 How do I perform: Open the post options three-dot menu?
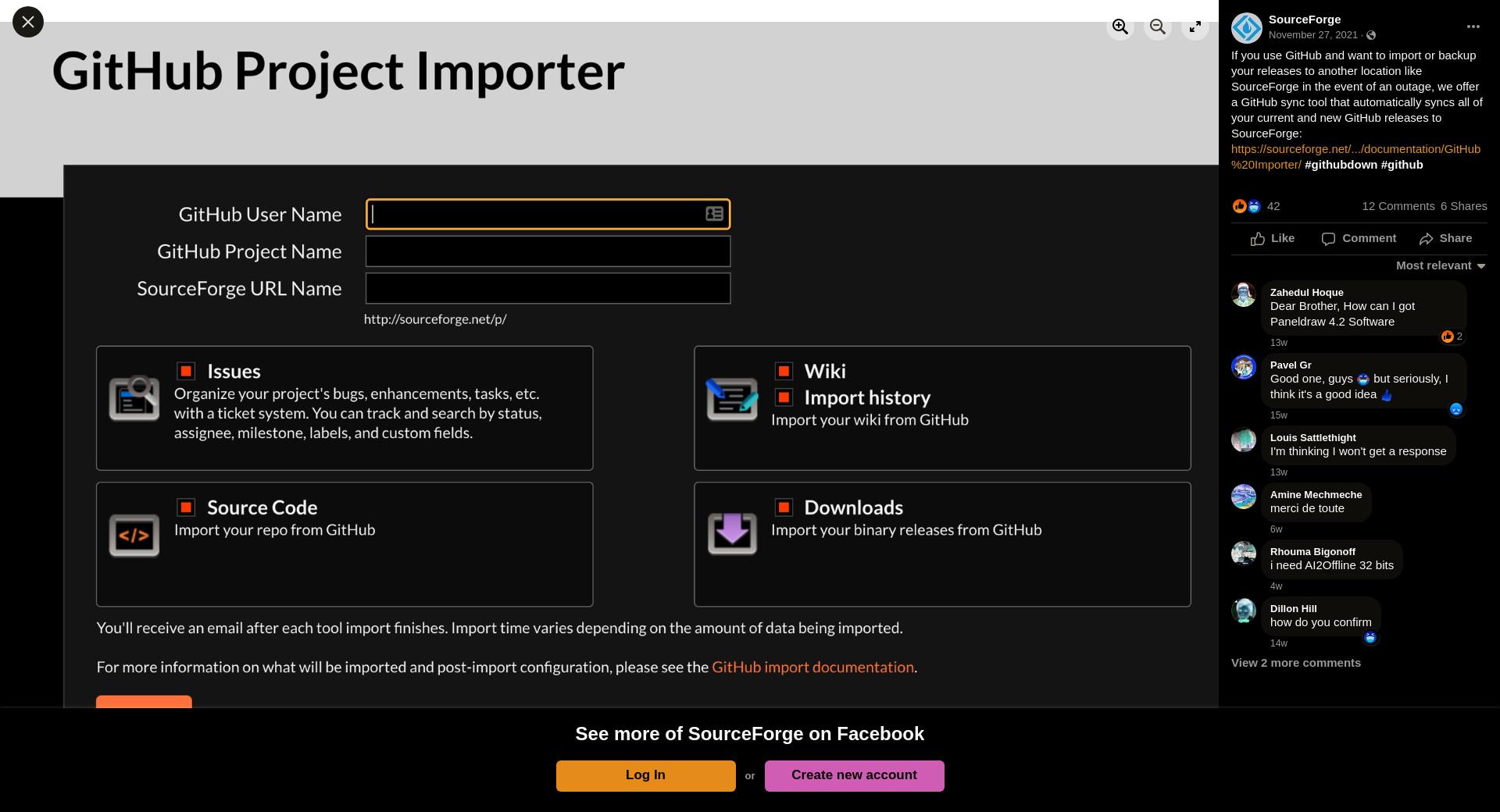(1473, 27)
